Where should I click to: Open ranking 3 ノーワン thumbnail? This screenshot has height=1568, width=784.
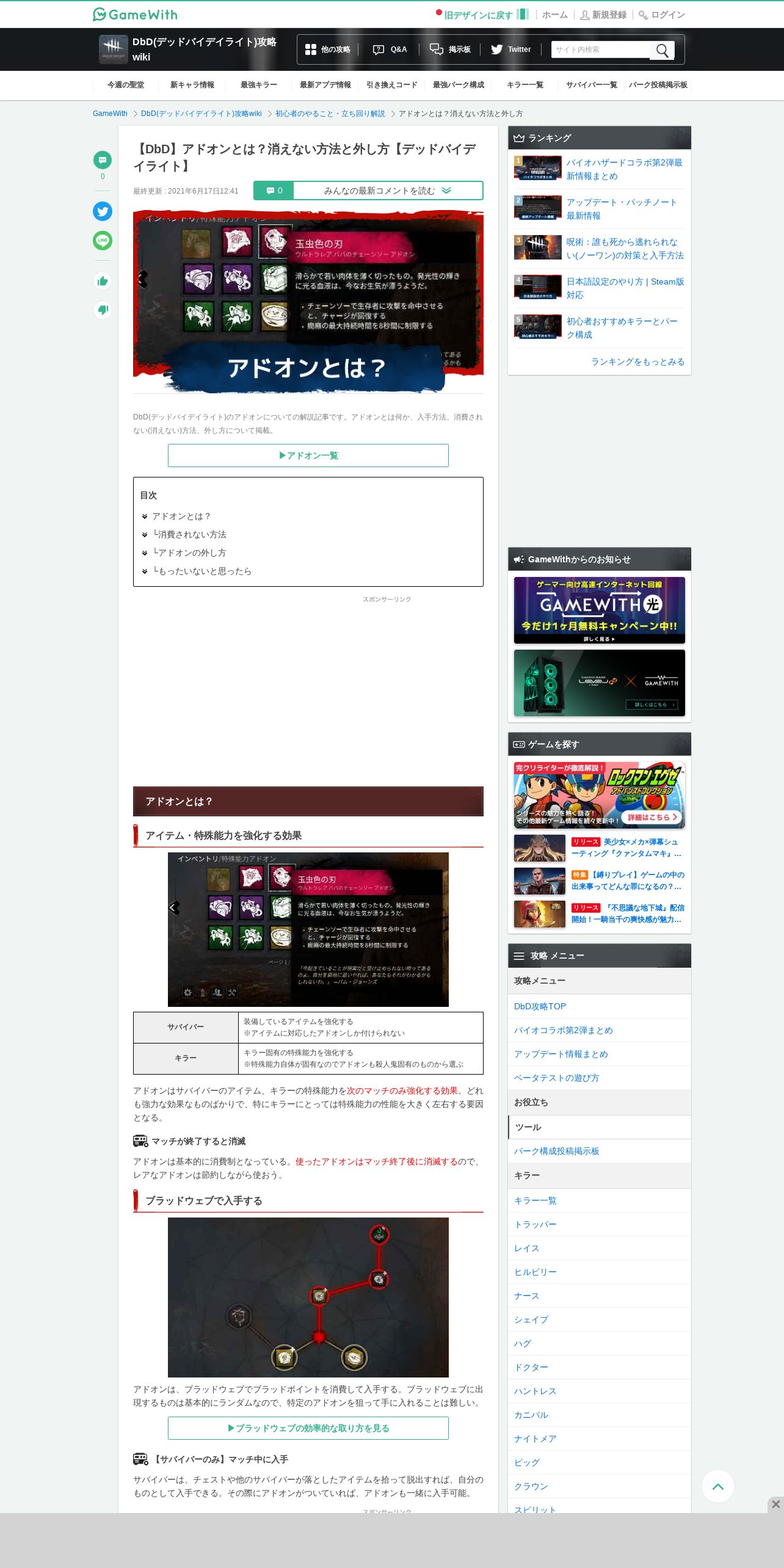(538, 247)
